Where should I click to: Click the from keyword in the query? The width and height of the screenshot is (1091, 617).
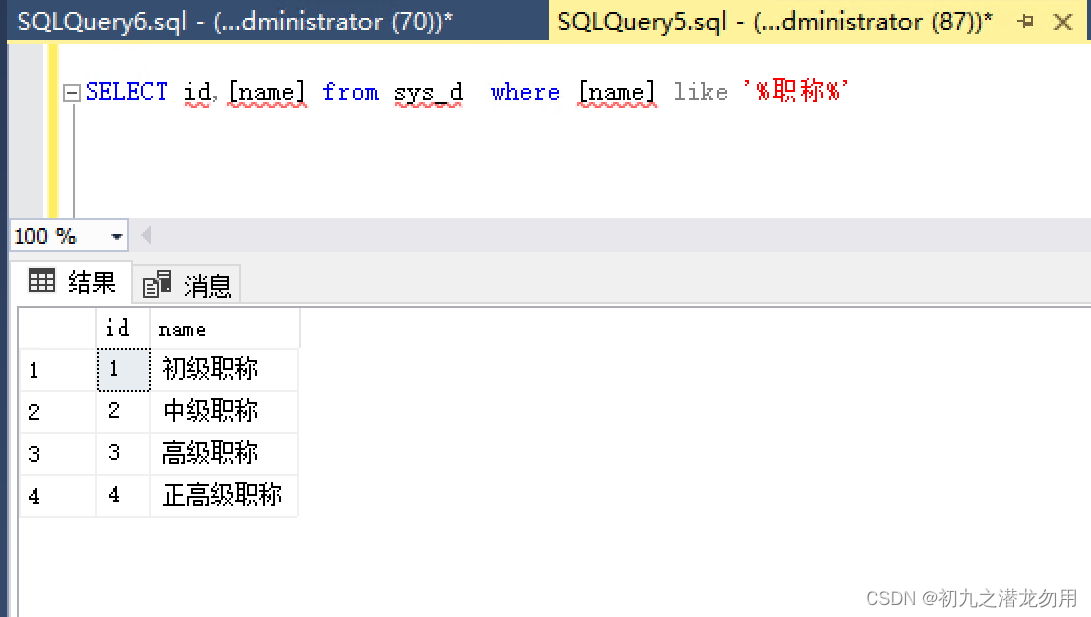click(351, 92)
